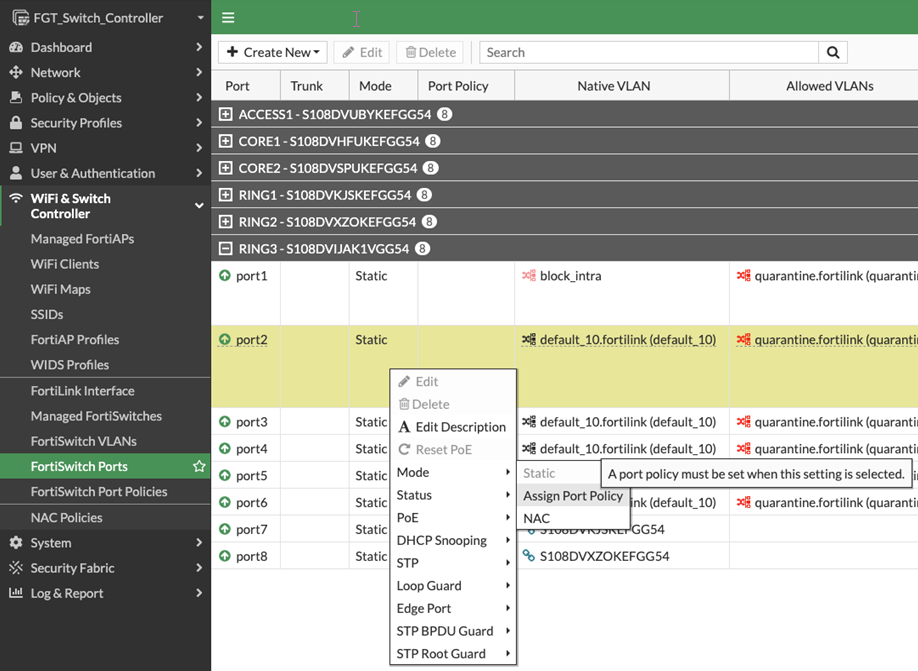Open the Create New dropdown

[x=273, y=53]
